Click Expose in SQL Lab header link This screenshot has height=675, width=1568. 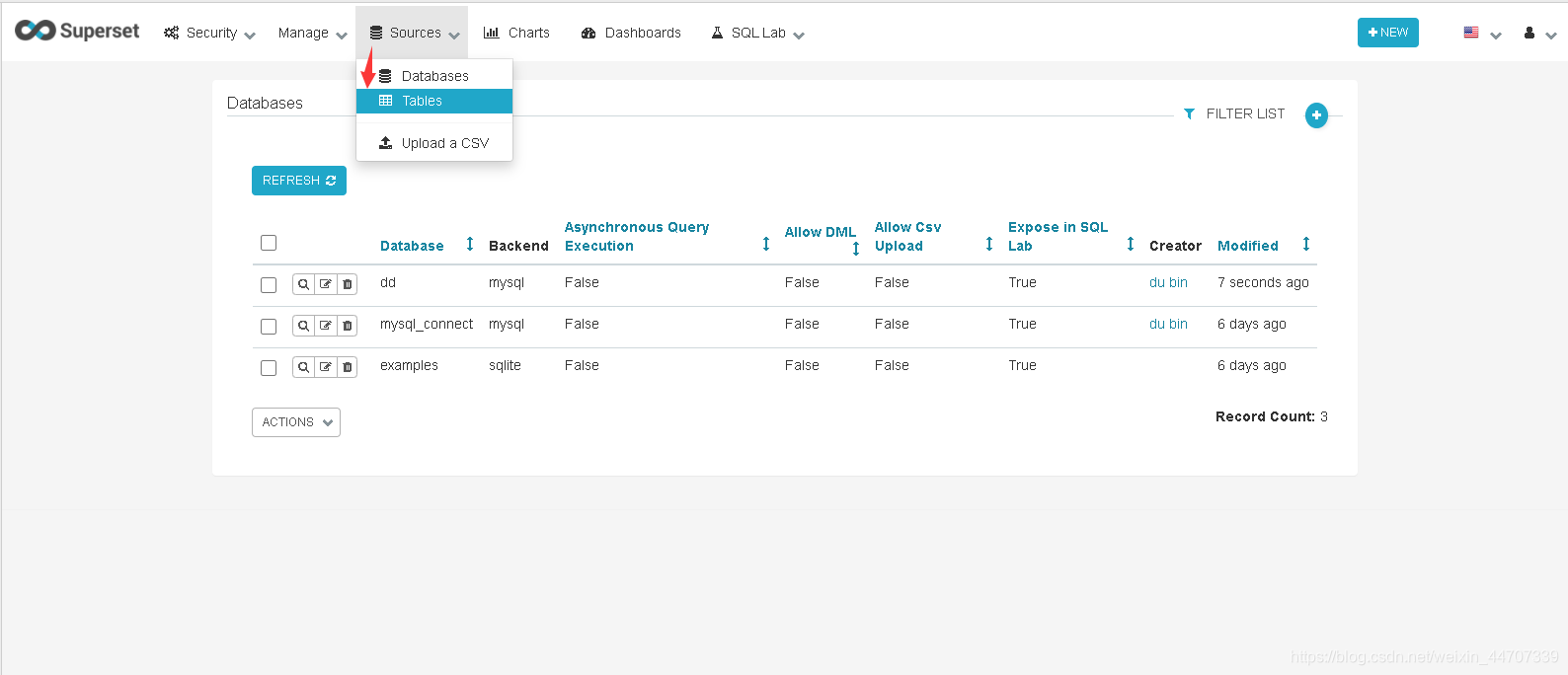[1058, 237]
